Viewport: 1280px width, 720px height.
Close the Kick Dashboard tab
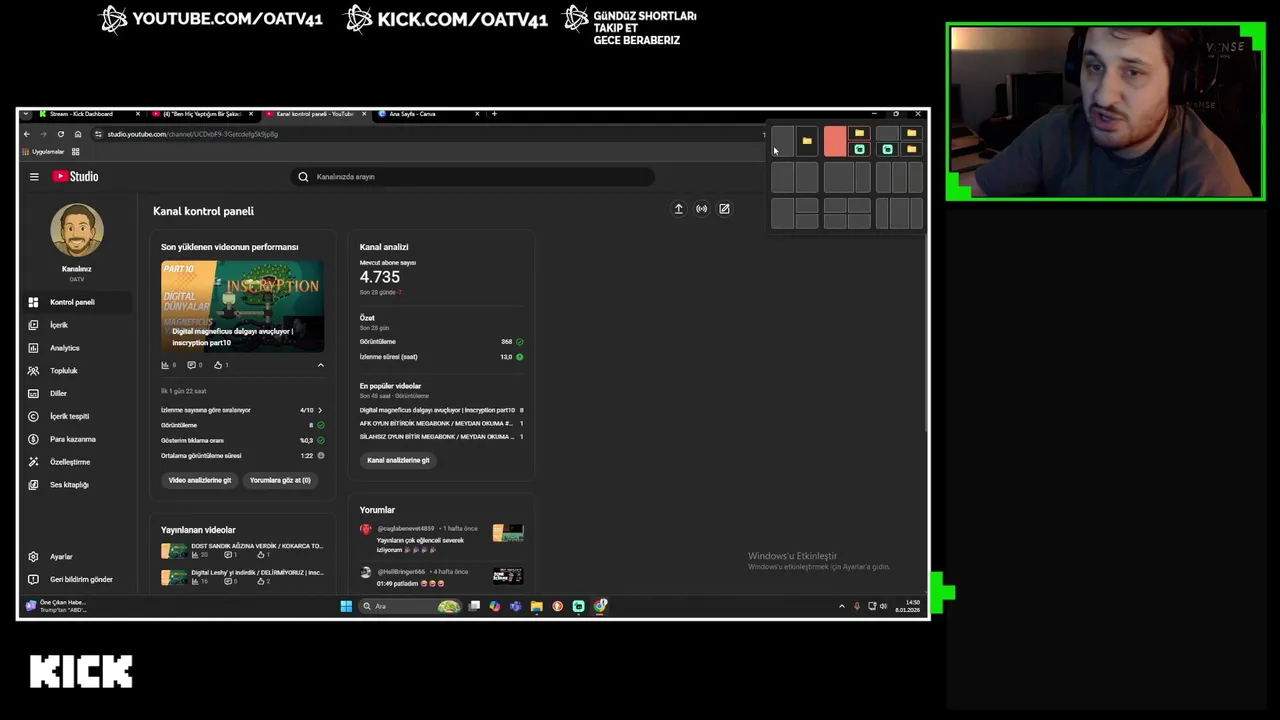click(x=138, y=114)
